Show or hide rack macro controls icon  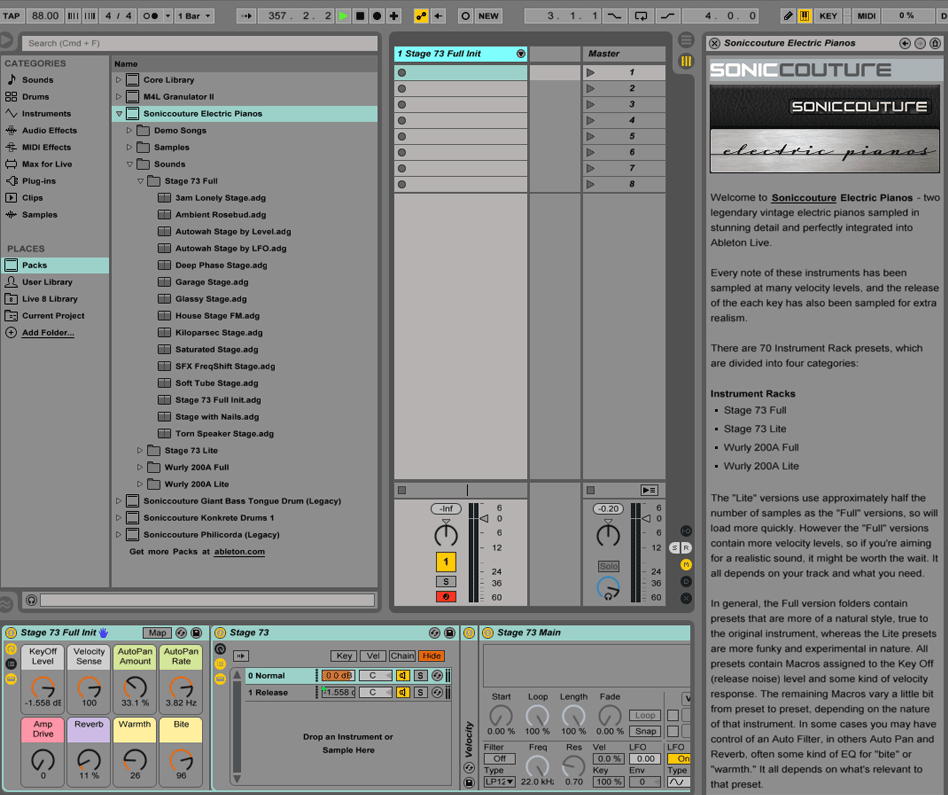11,649
